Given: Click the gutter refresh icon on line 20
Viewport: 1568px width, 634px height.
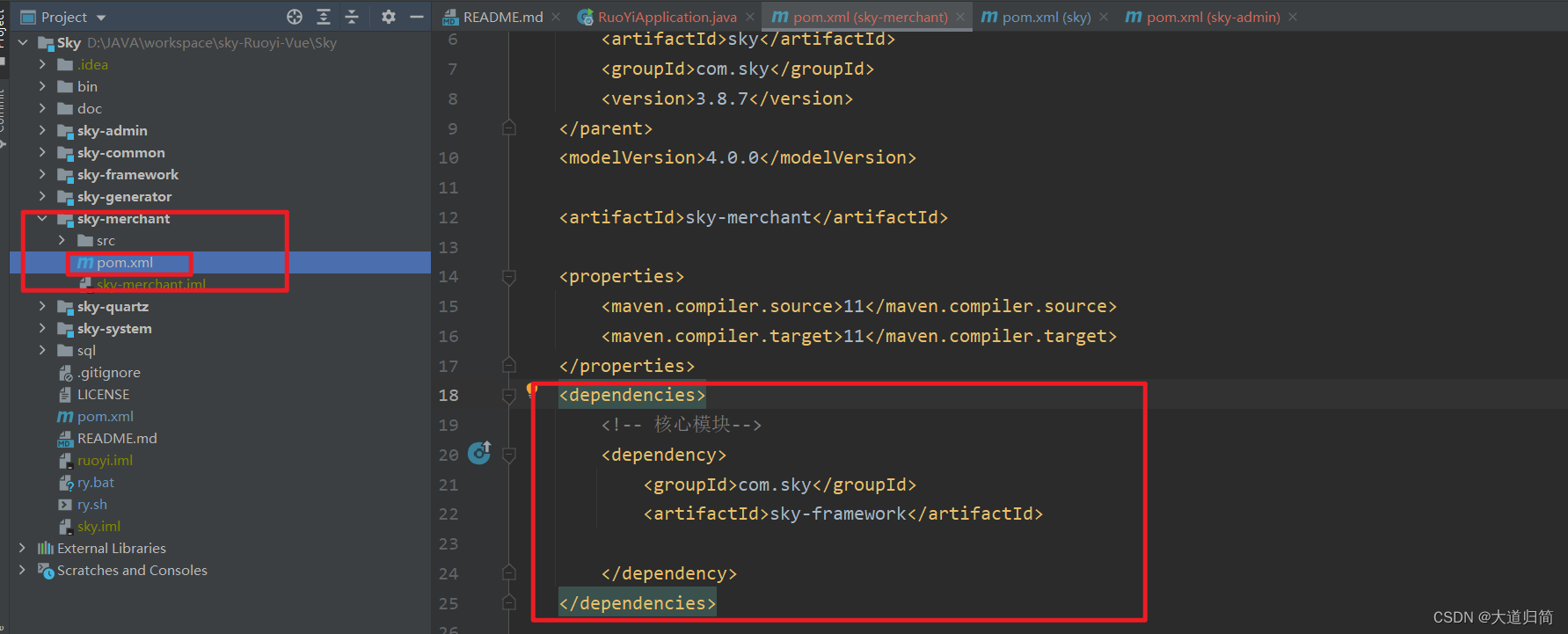Looking at the screenshot, I should coord(479,453).
